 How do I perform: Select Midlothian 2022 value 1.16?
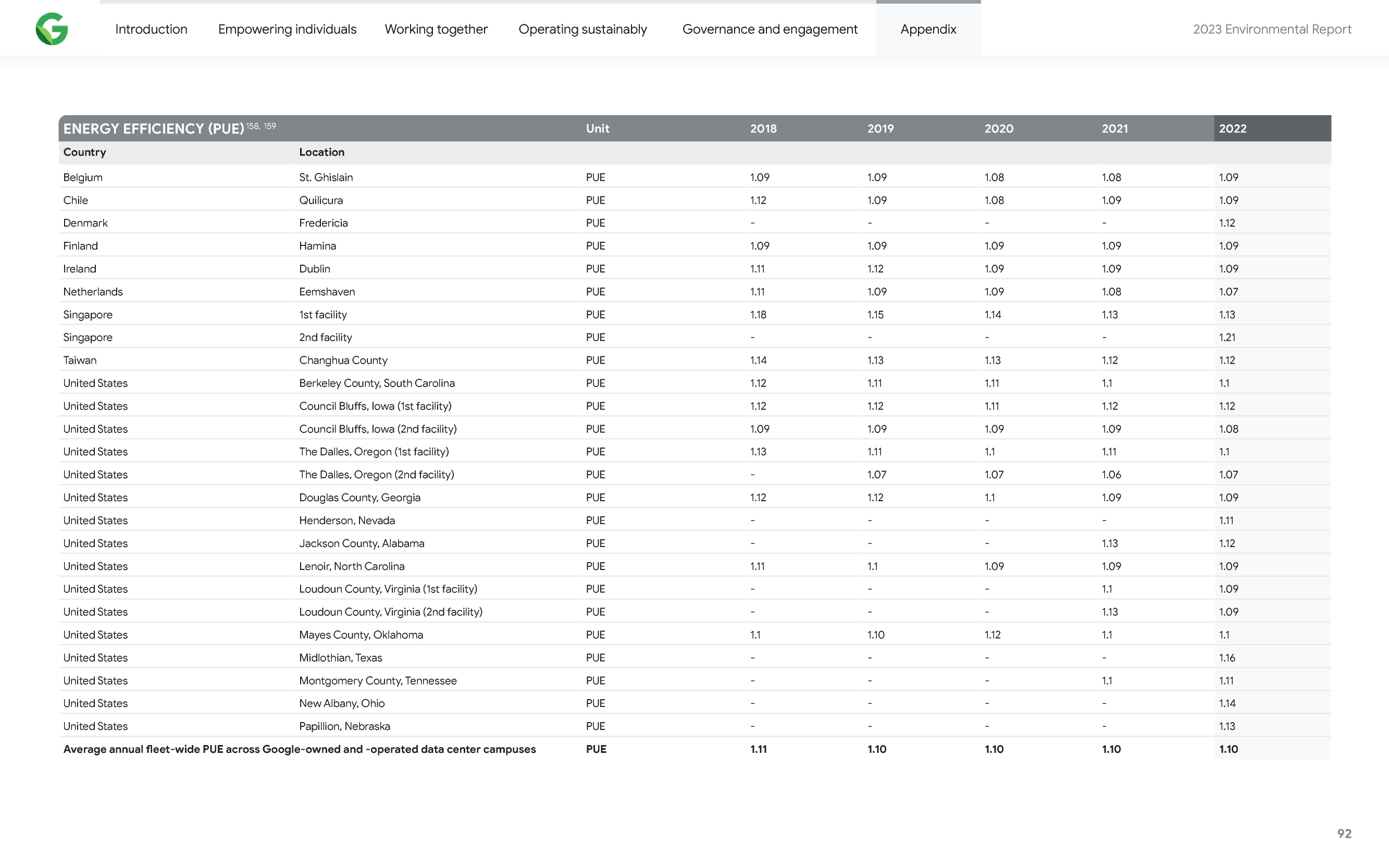click(x=1226, y=658)
